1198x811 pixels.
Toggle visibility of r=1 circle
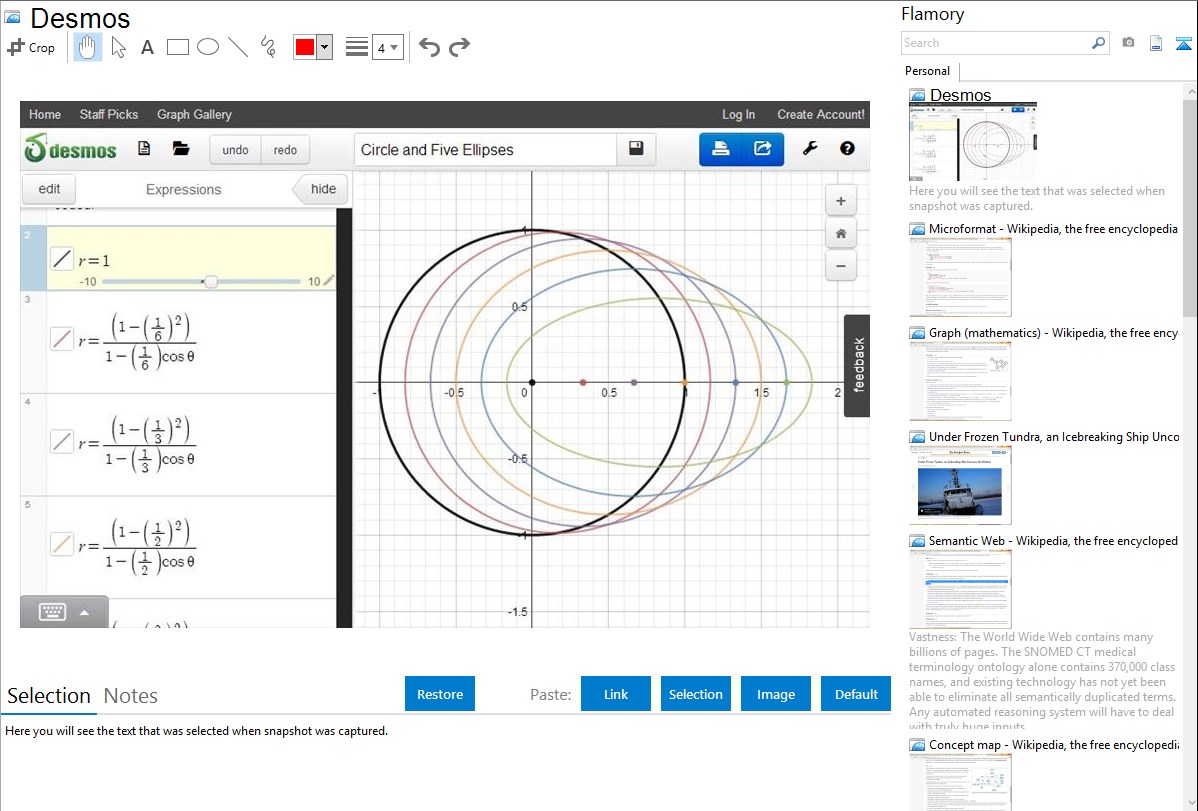click(62, 259)
